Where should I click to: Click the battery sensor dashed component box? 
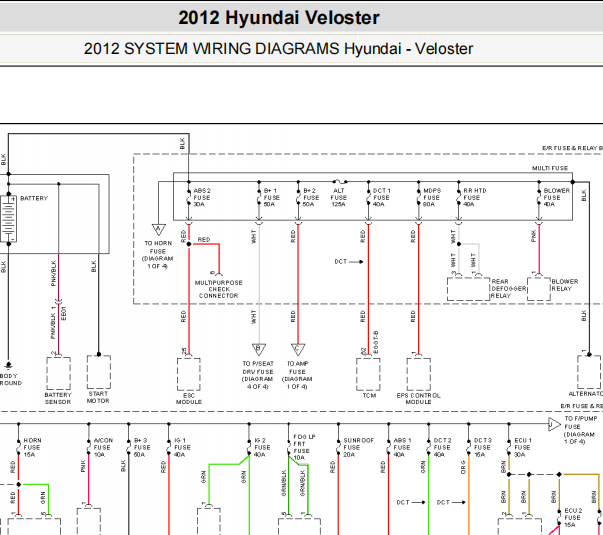(x=58, y=373)
